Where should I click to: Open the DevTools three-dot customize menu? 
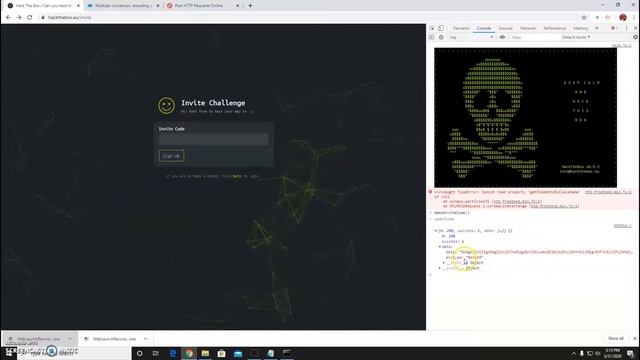[x=627, y=28]
